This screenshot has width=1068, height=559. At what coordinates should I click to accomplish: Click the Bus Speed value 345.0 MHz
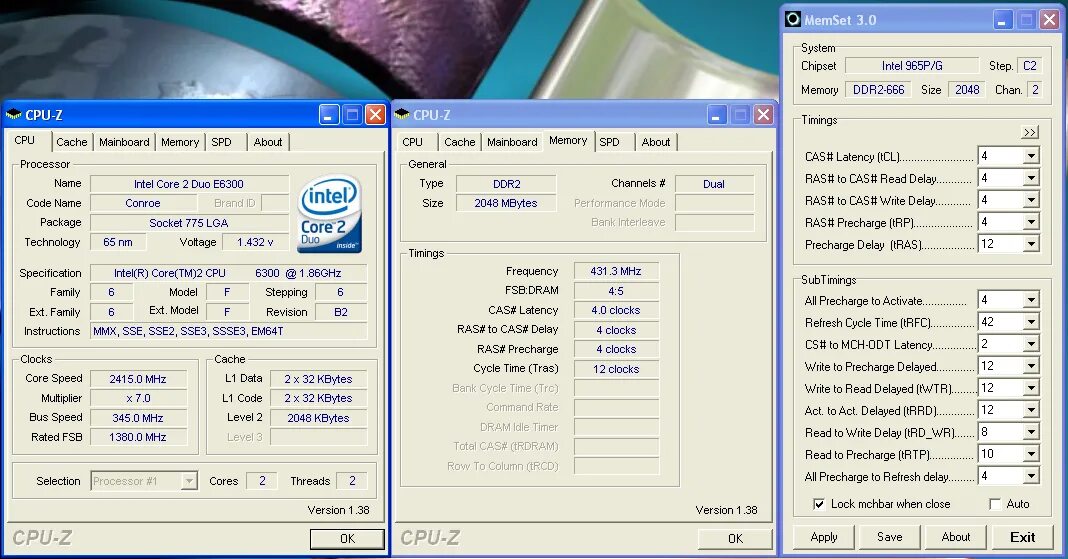coord(138,418)
